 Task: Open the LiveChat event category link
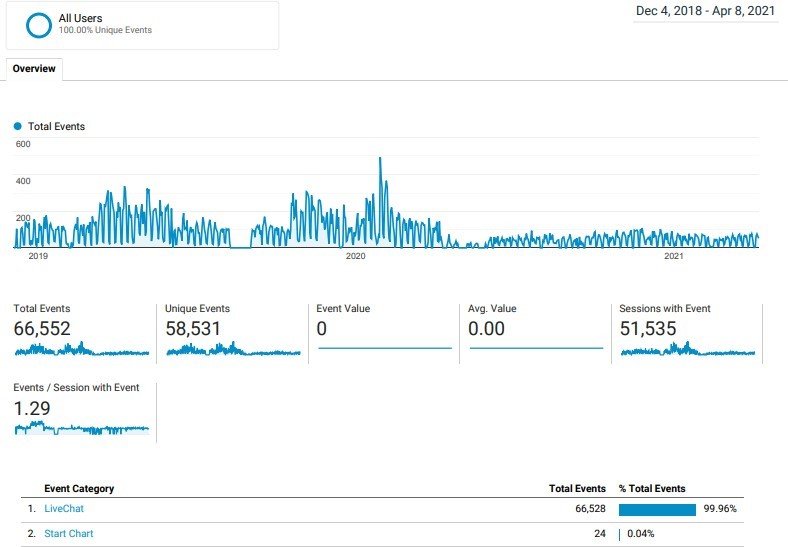(64, 508)
